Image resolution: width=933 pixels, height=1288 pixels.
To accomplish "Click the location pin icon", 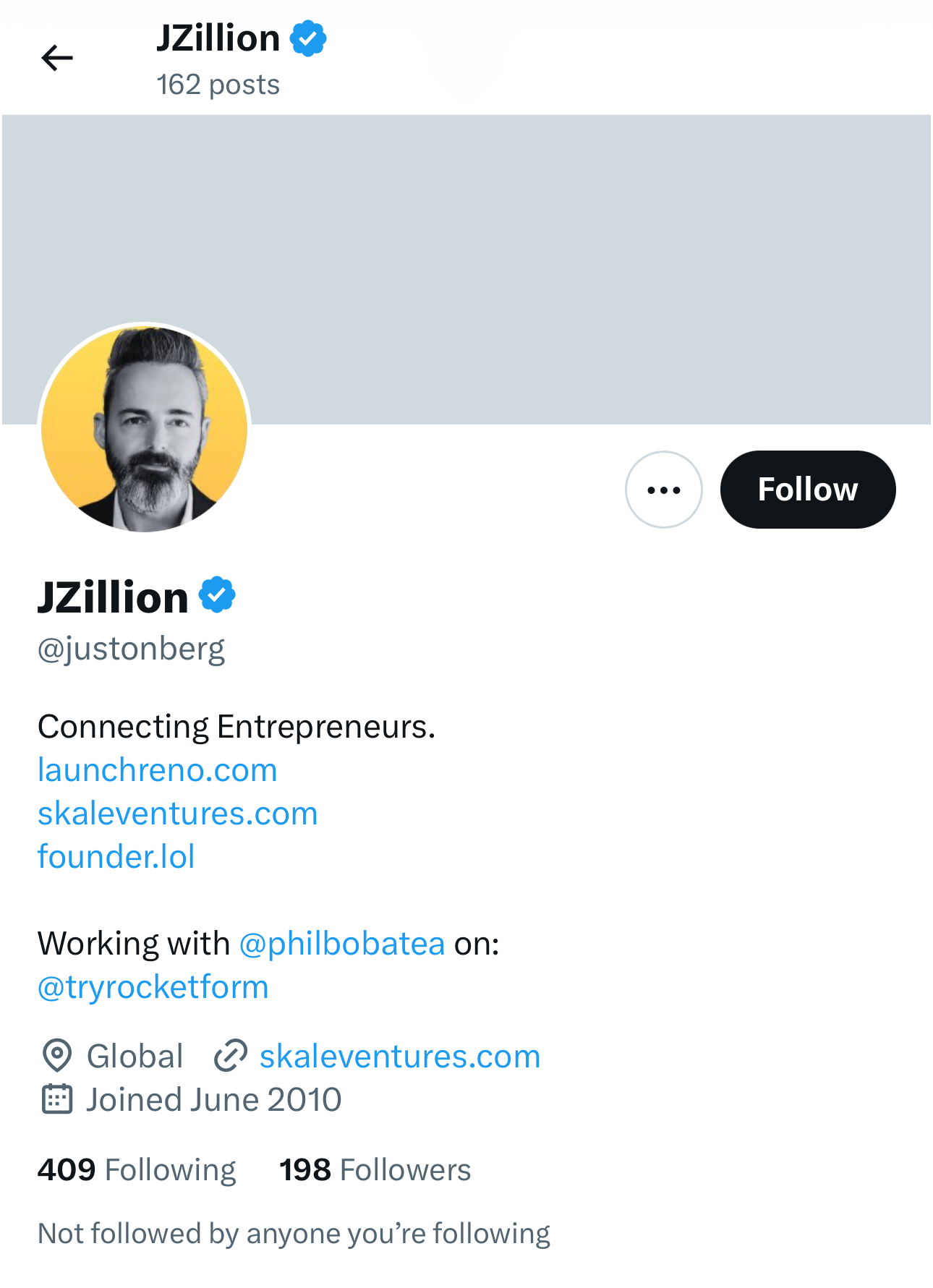I will (x=57, y=1056).
